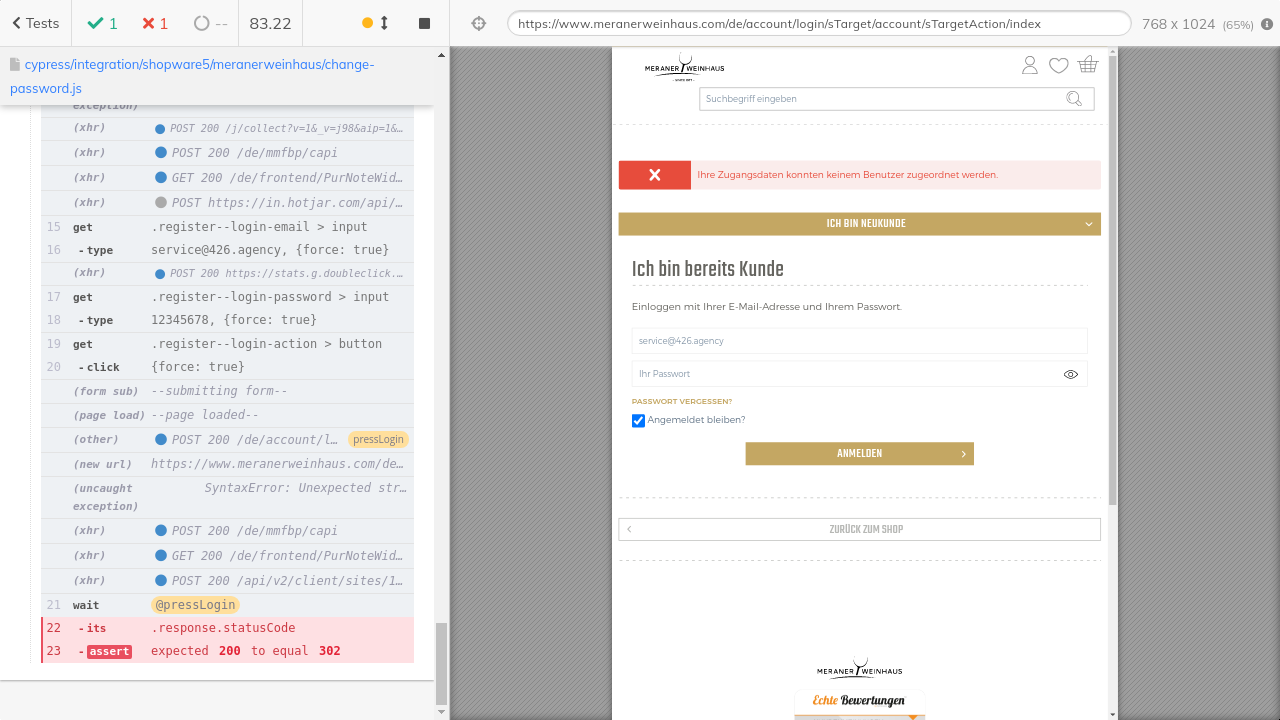Click the failed assert command row
The width and height of the screenshot is (1280, 720).
click(227, 651)
